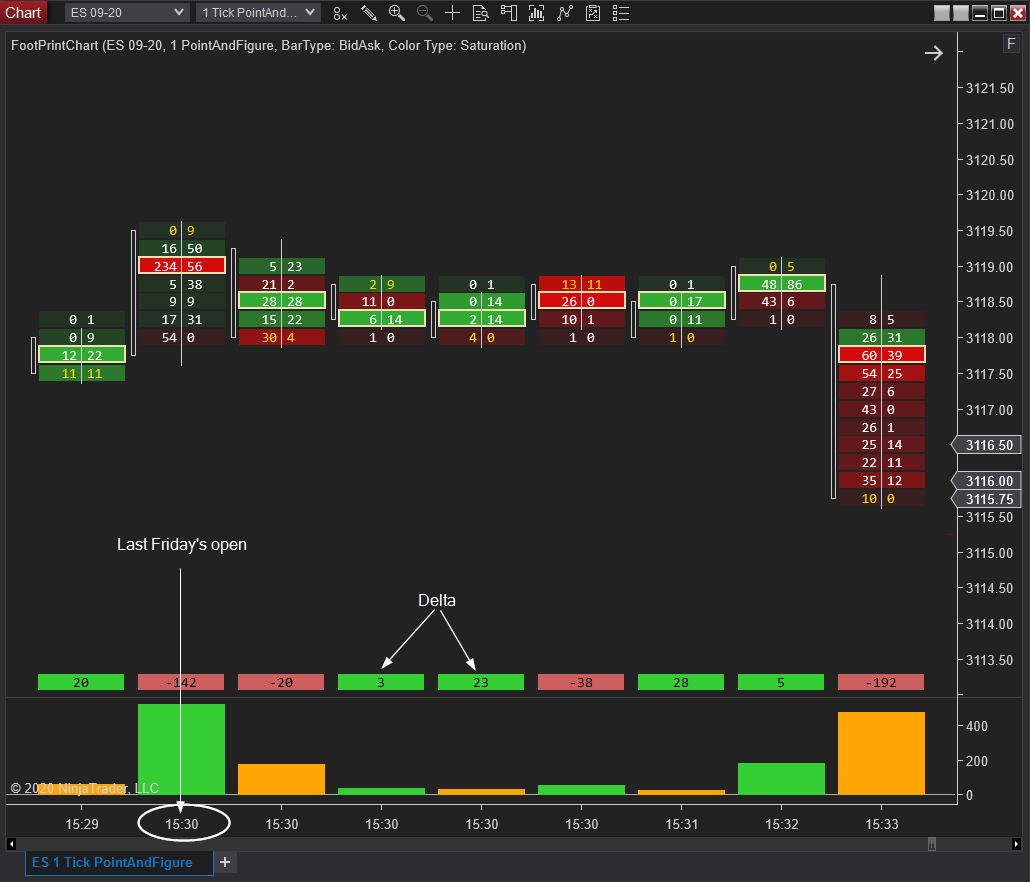1030x882 pixels.
Task: Click the zoom in magnifier icon
Action: click(397, 13)
